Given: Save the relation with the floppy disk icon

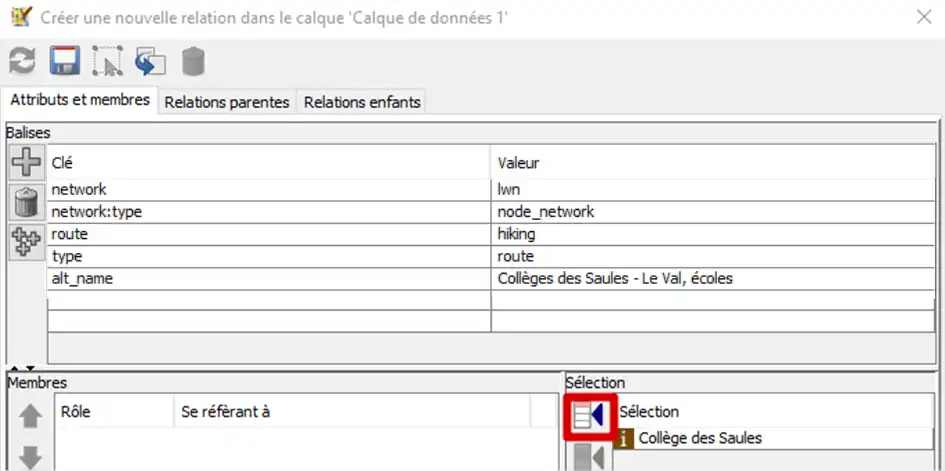Looking at the screenshot, I should [64, 62].
